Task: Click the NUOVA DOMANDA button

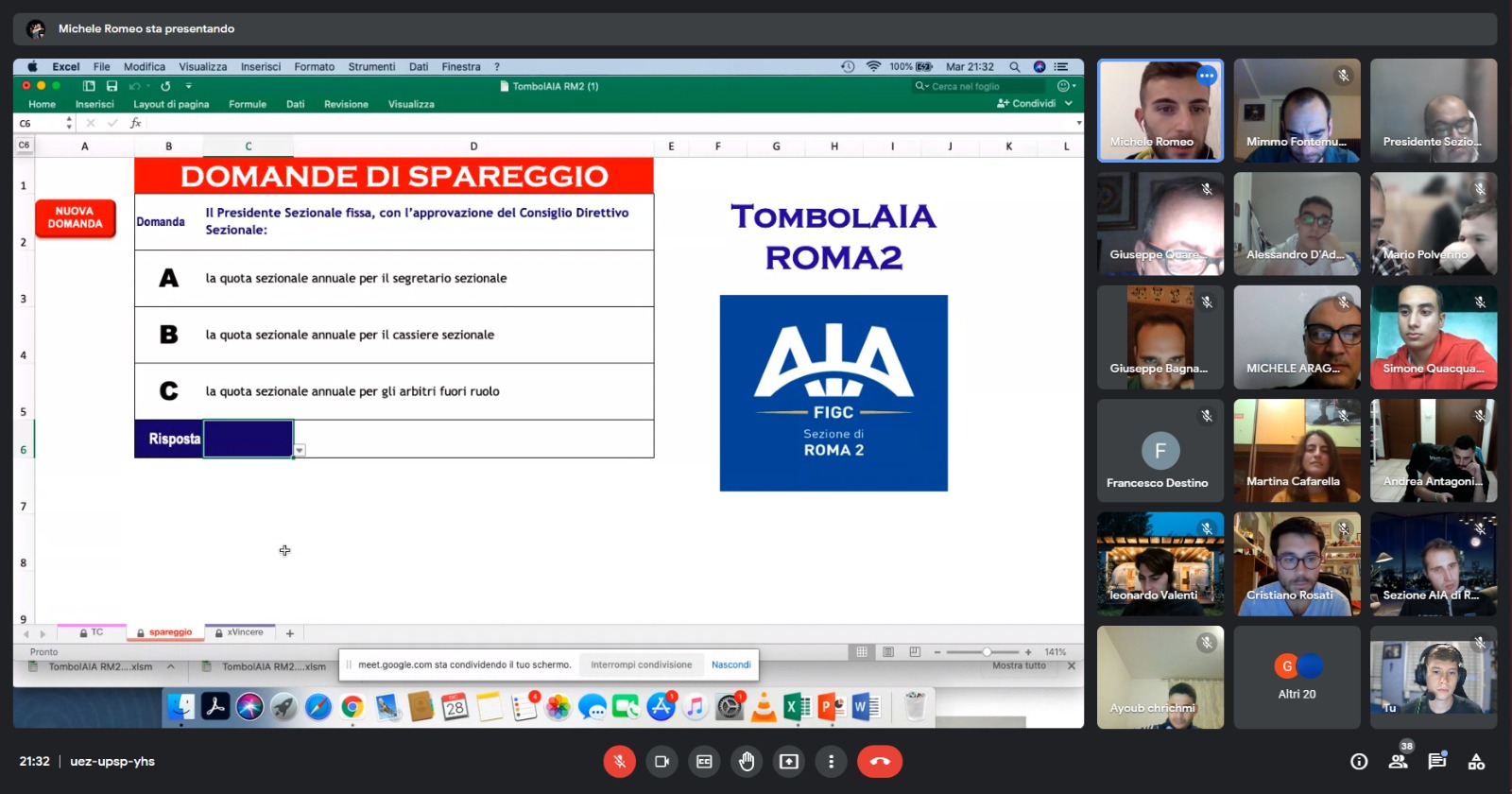Action: click(x=76, y=218)
